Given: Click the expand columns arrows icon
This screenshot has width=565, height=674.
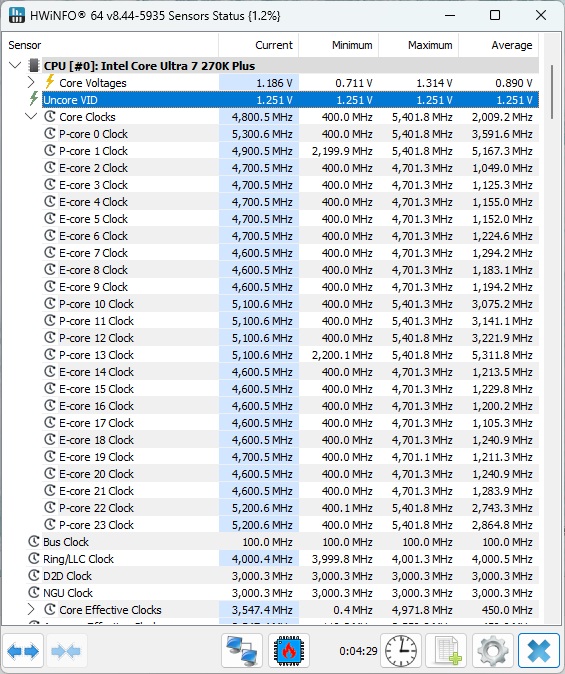Looking at the screenshot, I should click(23, 652).
